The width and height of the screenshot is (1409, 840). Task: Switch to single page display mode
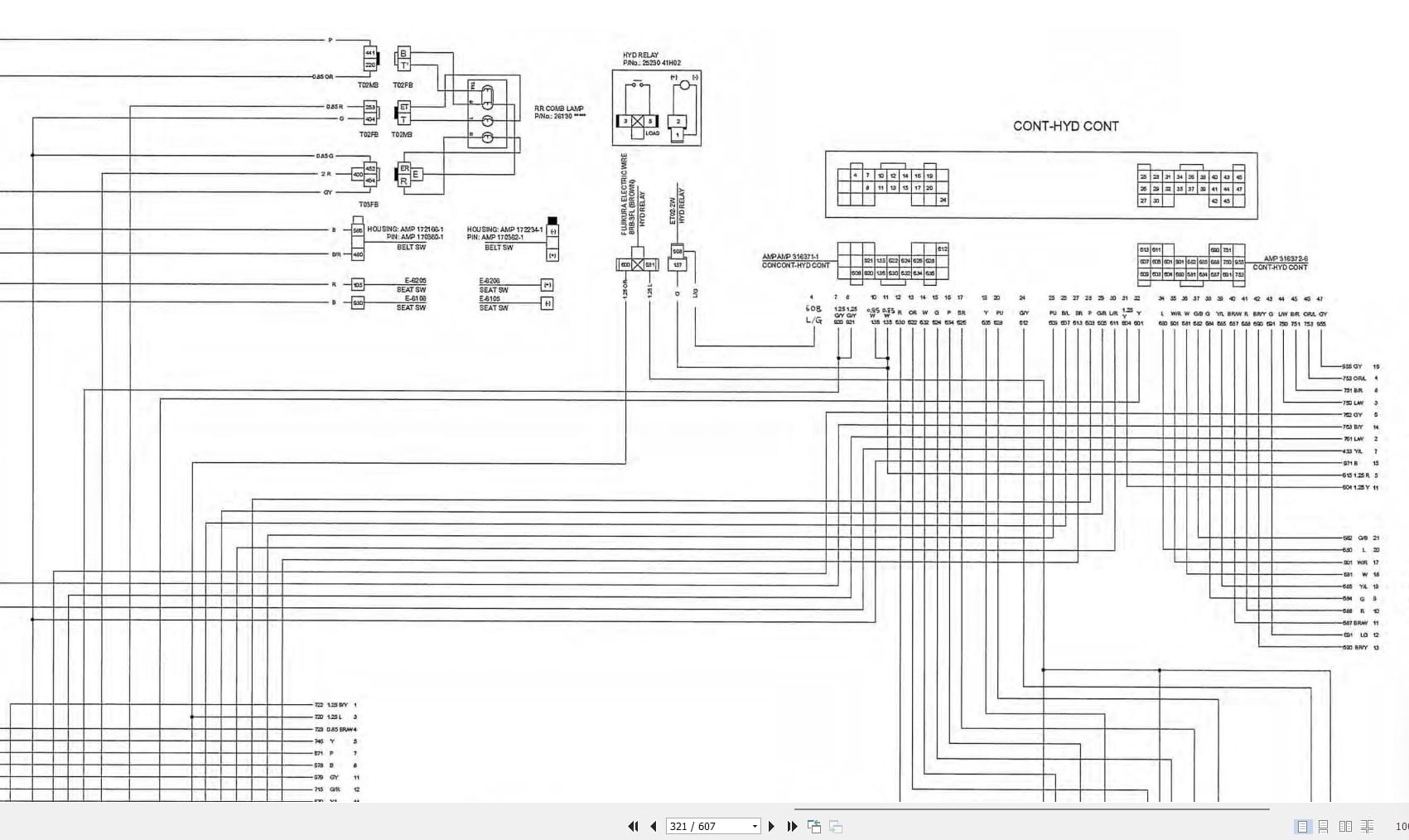pos(1301,826)
